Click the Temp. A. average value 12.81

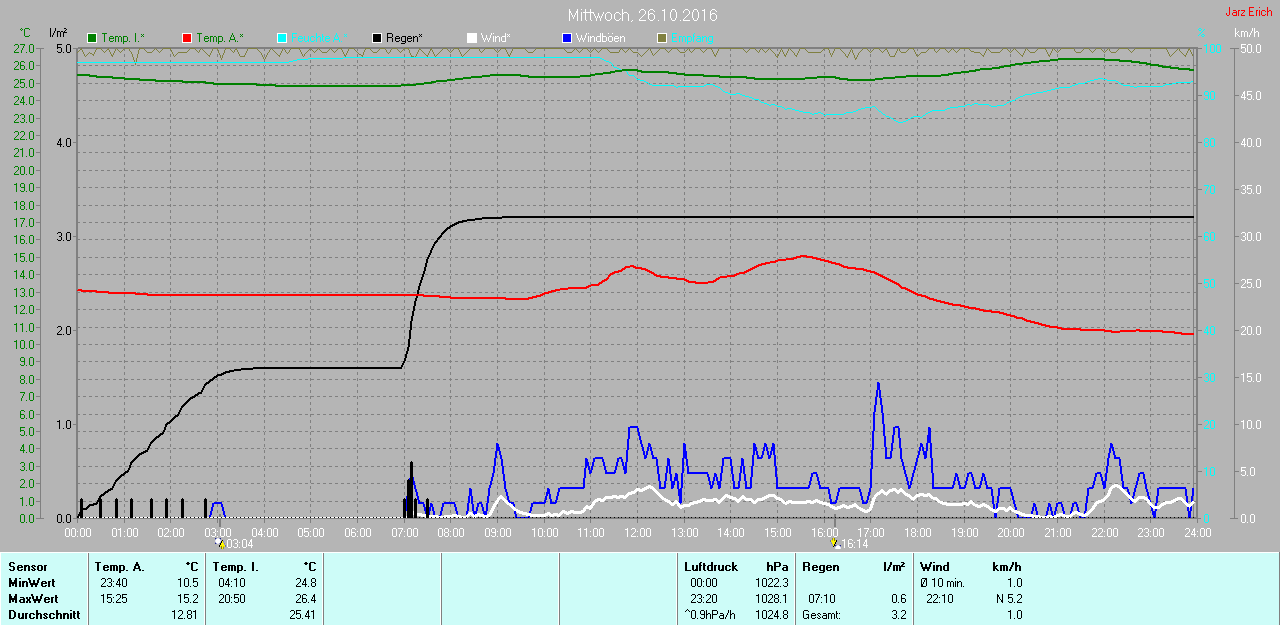(185, 615)
